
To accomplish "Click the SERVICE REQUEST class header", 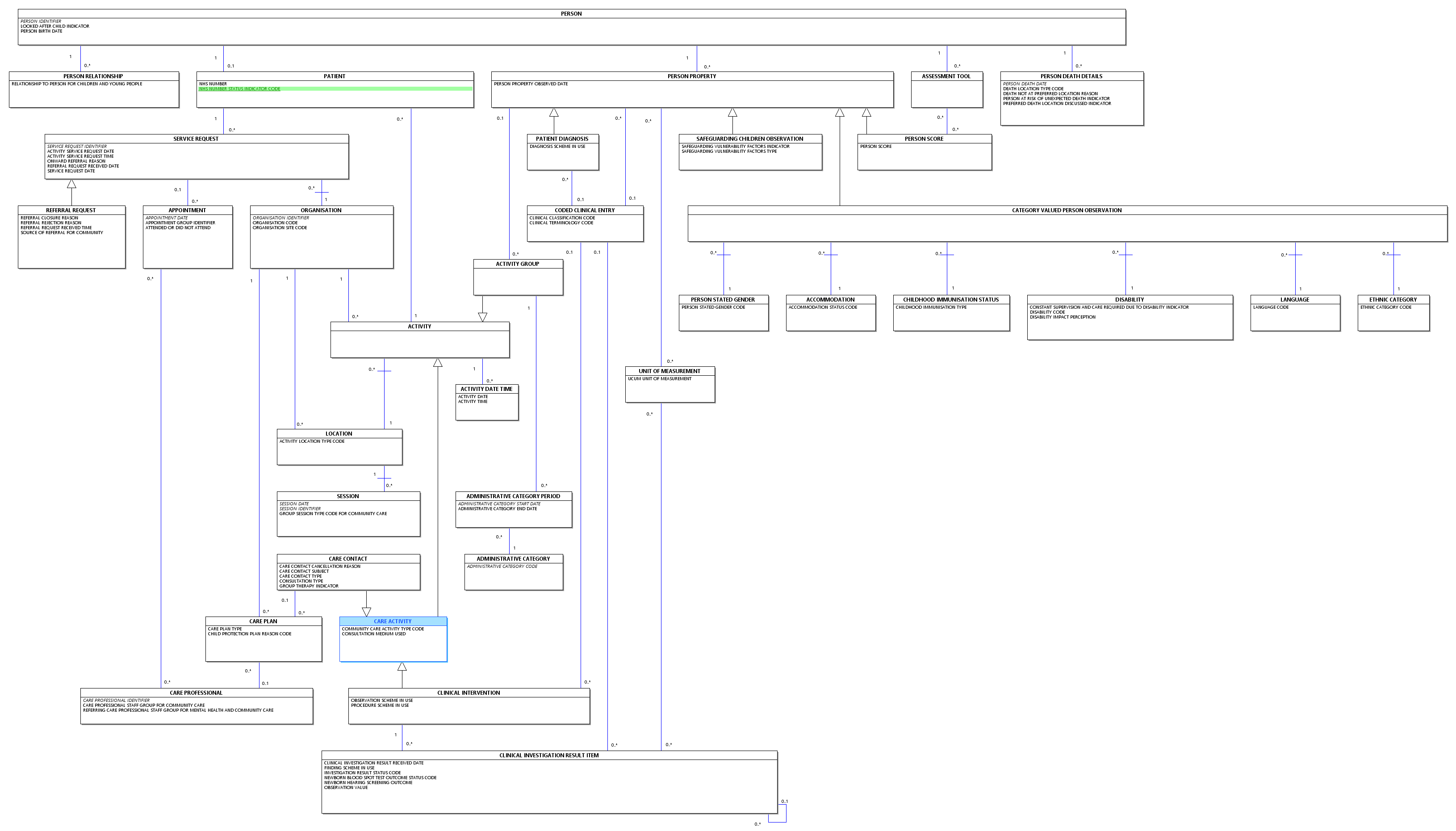I will point(196,138).
